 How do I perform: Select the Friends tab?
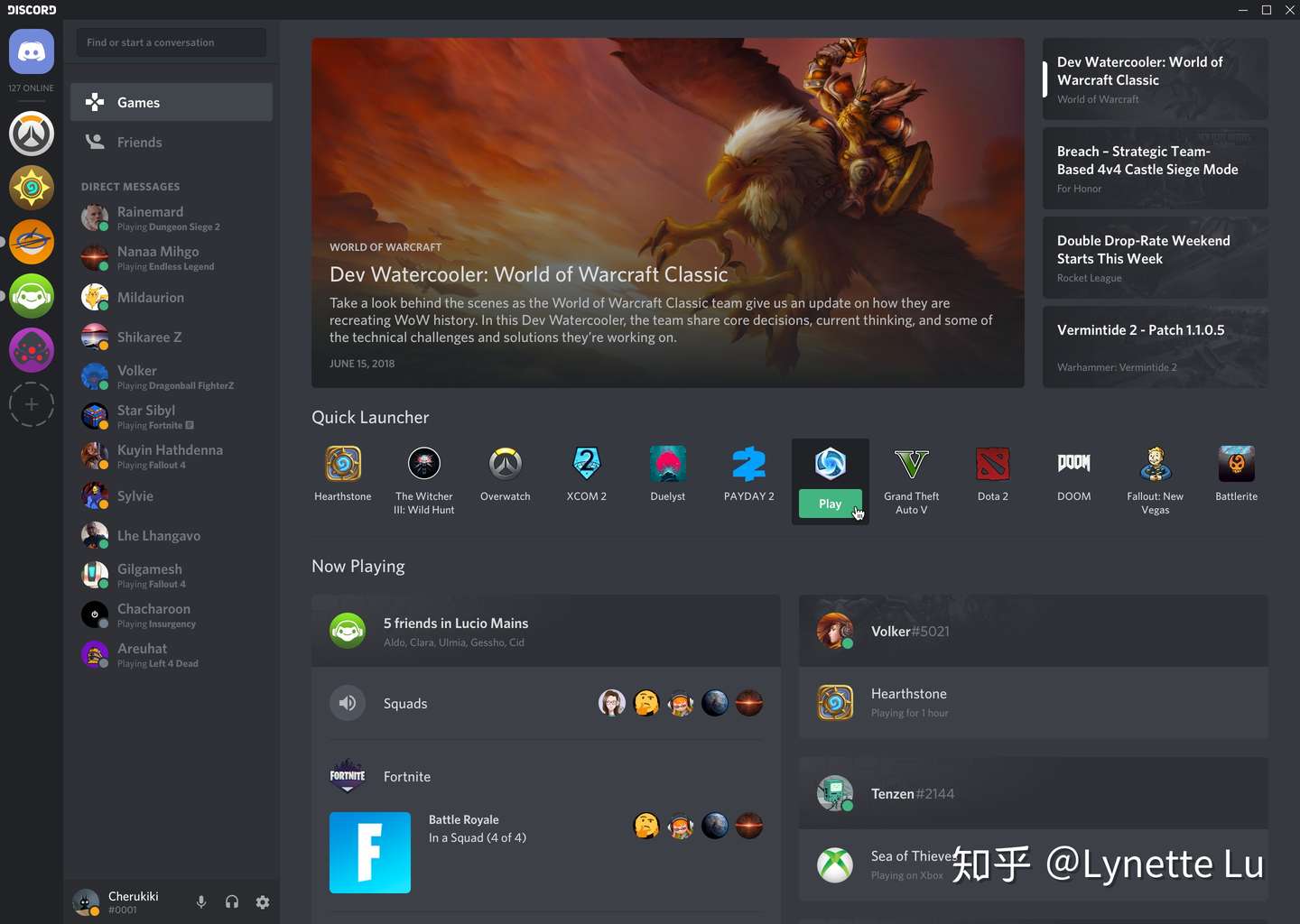click(172, 142)
